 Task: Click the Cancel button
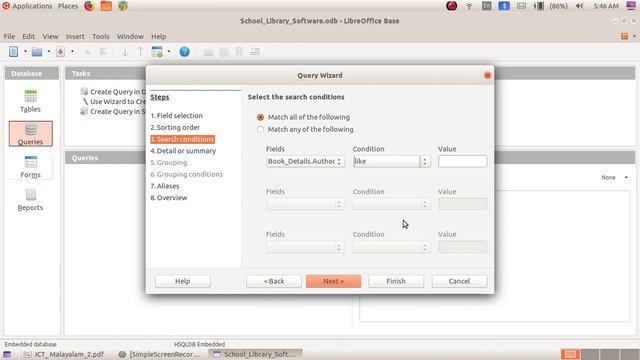(459, 281)
